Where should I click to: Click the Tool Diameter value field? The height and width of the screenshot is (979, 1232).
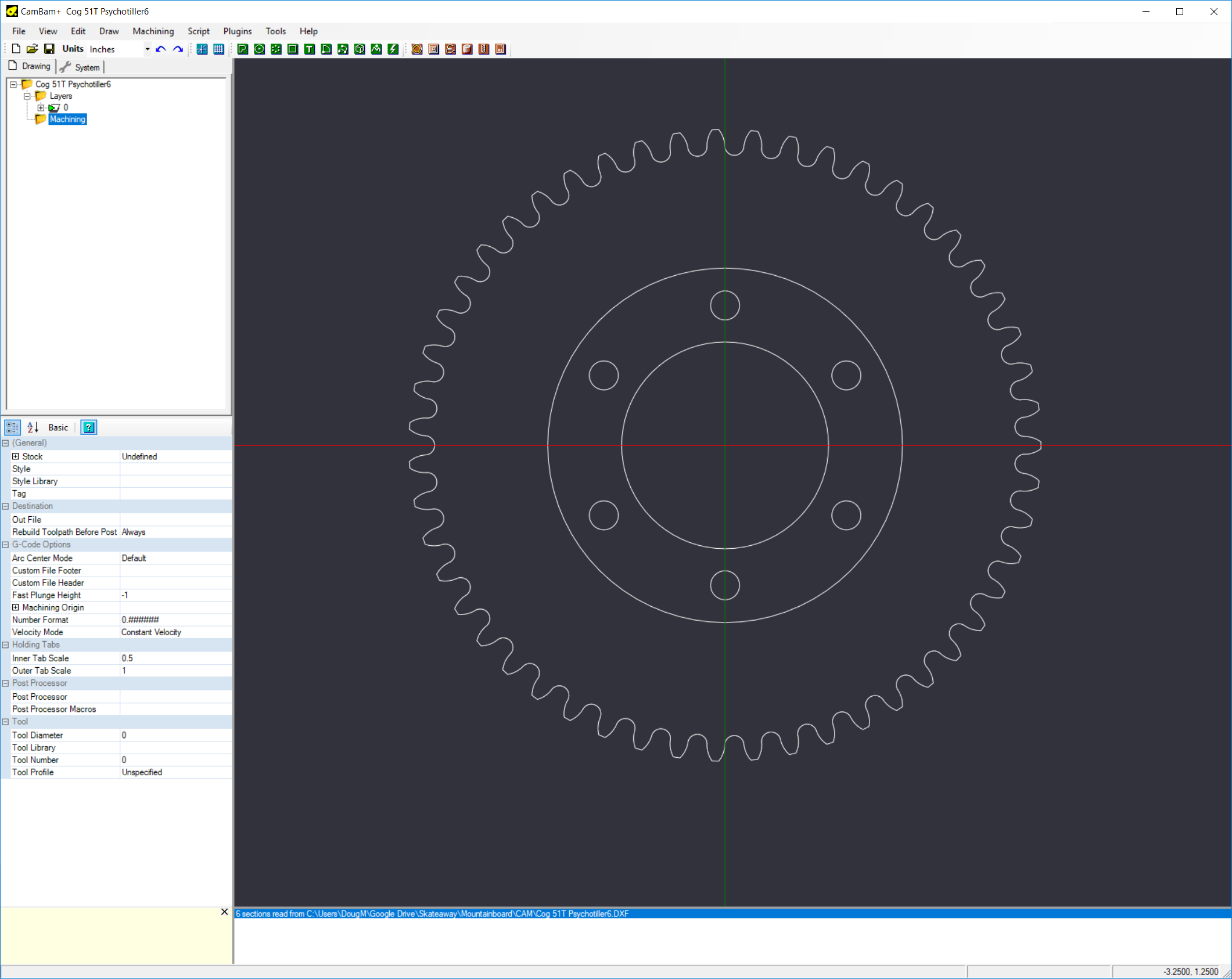pyautogui.click(x=174, y=735)
